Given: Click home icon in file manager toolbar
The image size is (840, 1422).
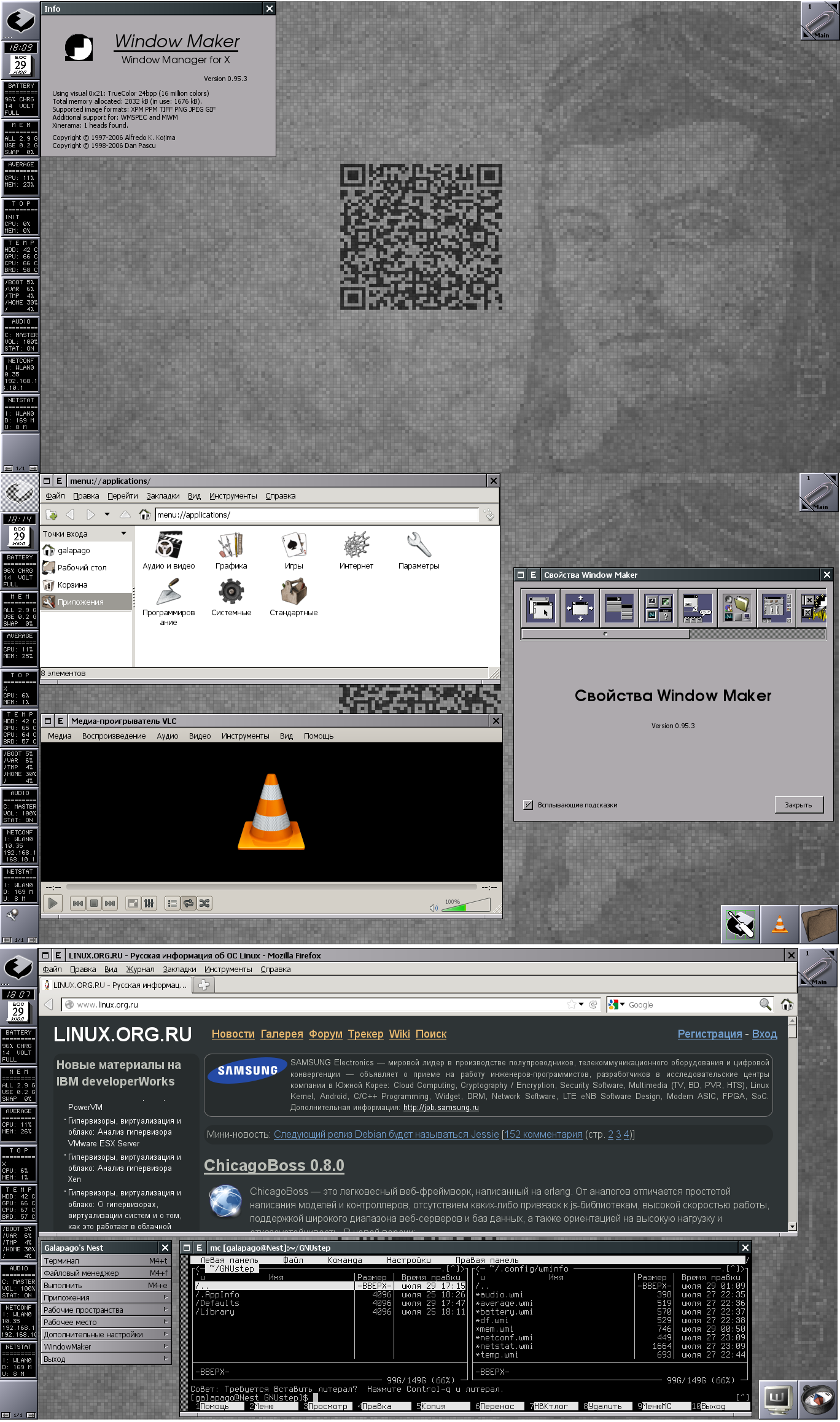Looking at the screenshot, I should click(145, 515).
